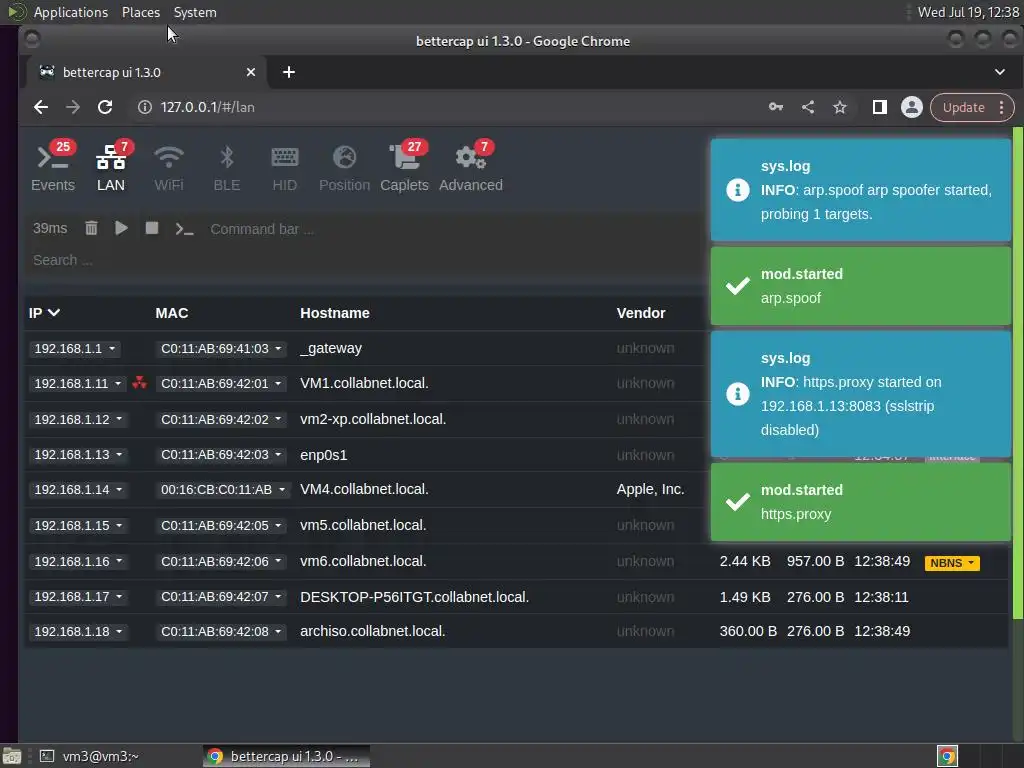Screen dimensions: 1024x768
Task: Expand the dropdown for IP 192.168.1.16
Action: point(78,561)
